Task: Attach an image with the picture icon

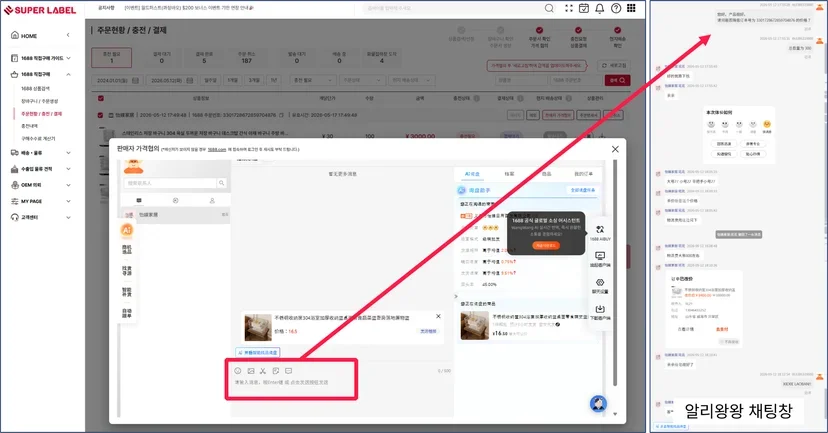Action: 251,371
